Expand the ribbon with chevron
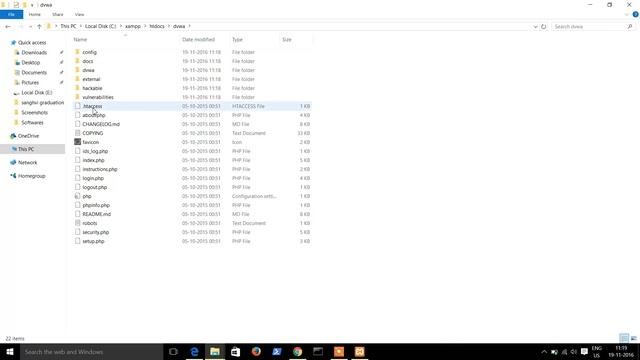Screen dimensions: 640x360 627,15
